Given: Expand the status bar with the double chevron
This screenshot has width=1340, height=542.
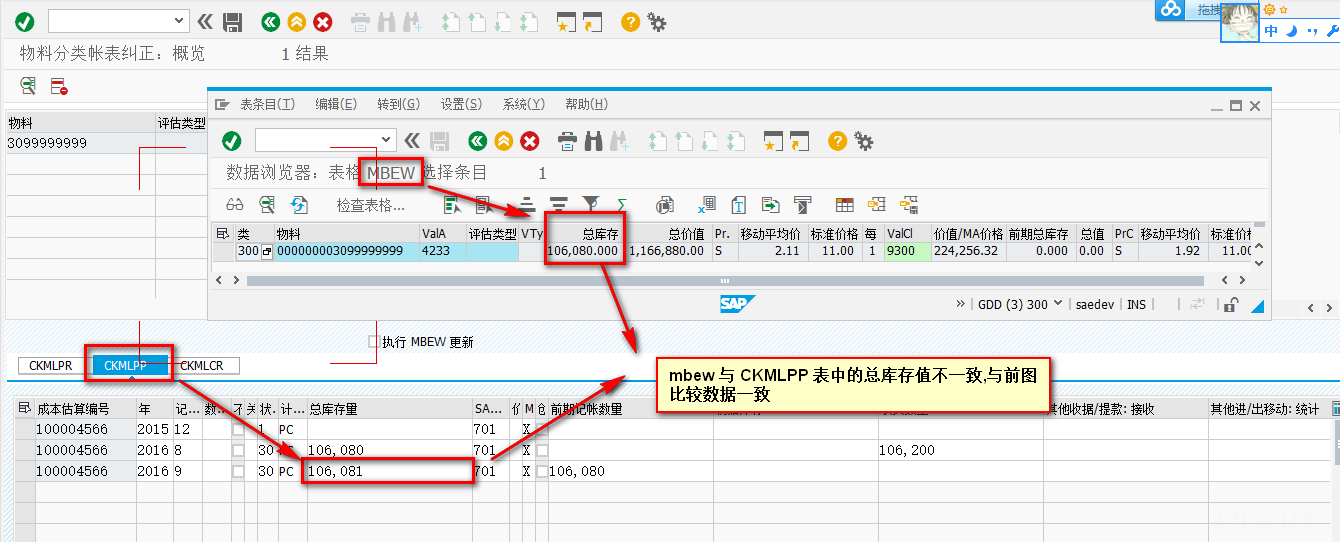Looking at the screenshot, I should [x=961, y=304].
